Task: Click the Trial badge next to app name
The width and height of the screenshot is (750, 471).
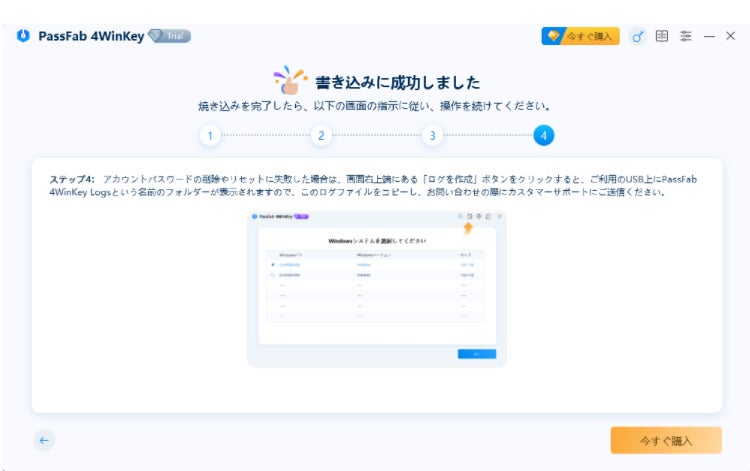Action: pyautogui.click(x=170, y=36)
